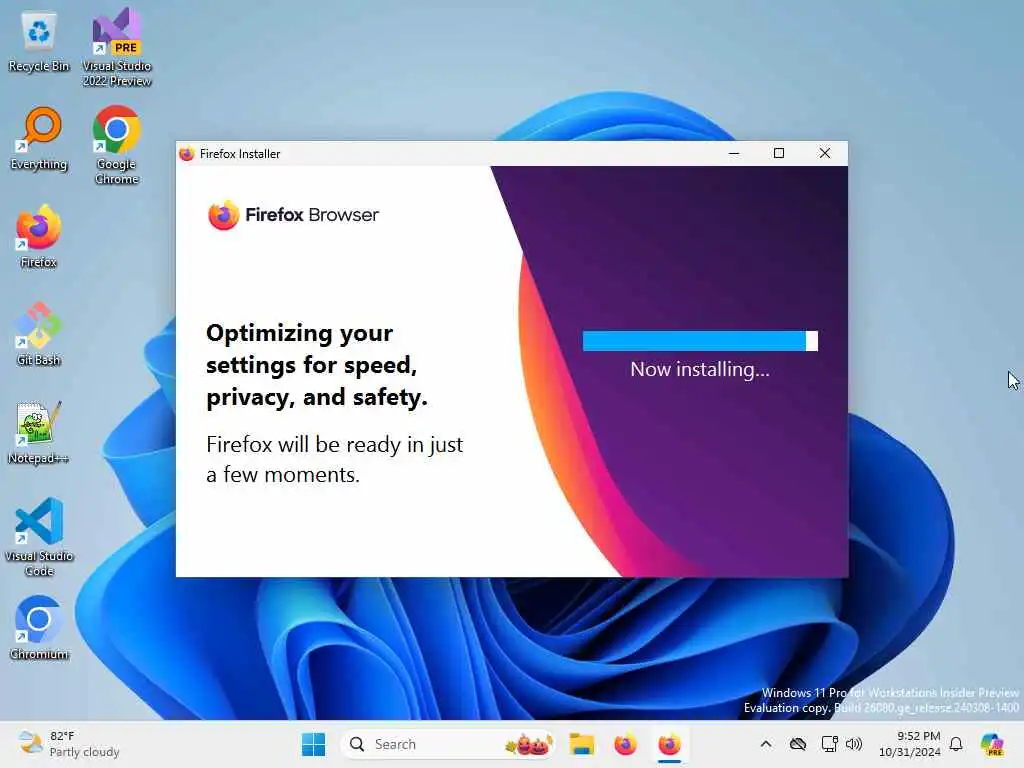Click the cloud sync tray icon
The width and height of the screenshot is (1024, 768).
click(x=798, y=744)
